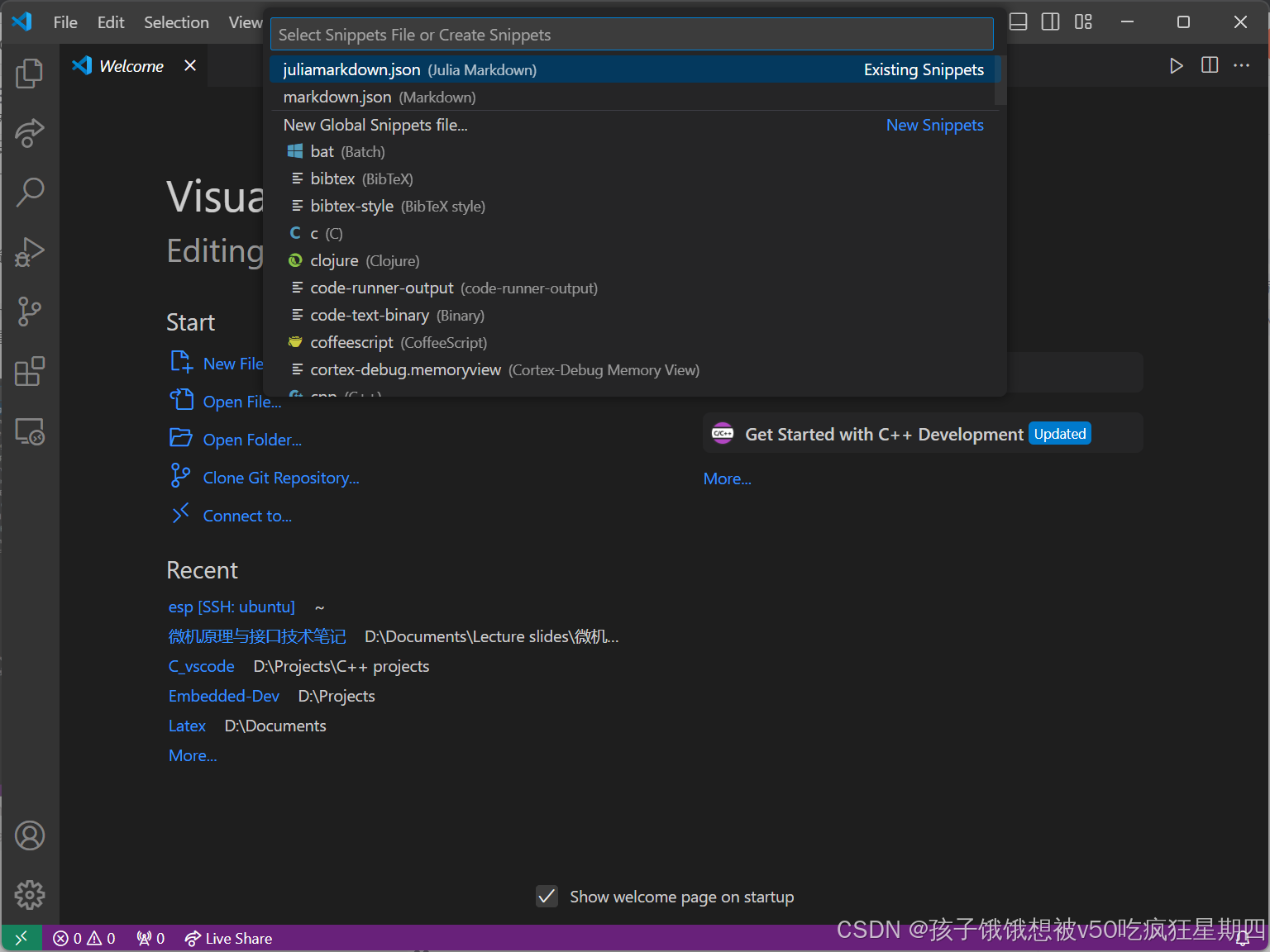Click the Open Folder icon under Start
Image resolution: width=1270 pixels, height=952 pixels.
181,439
